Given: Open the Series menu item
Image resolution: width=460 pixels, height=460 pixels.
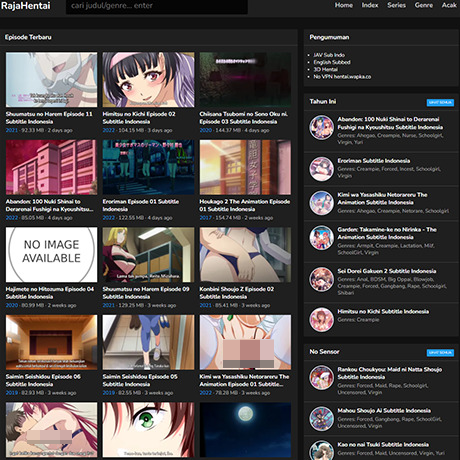Looking at the screenshot, I should point(396,5).
